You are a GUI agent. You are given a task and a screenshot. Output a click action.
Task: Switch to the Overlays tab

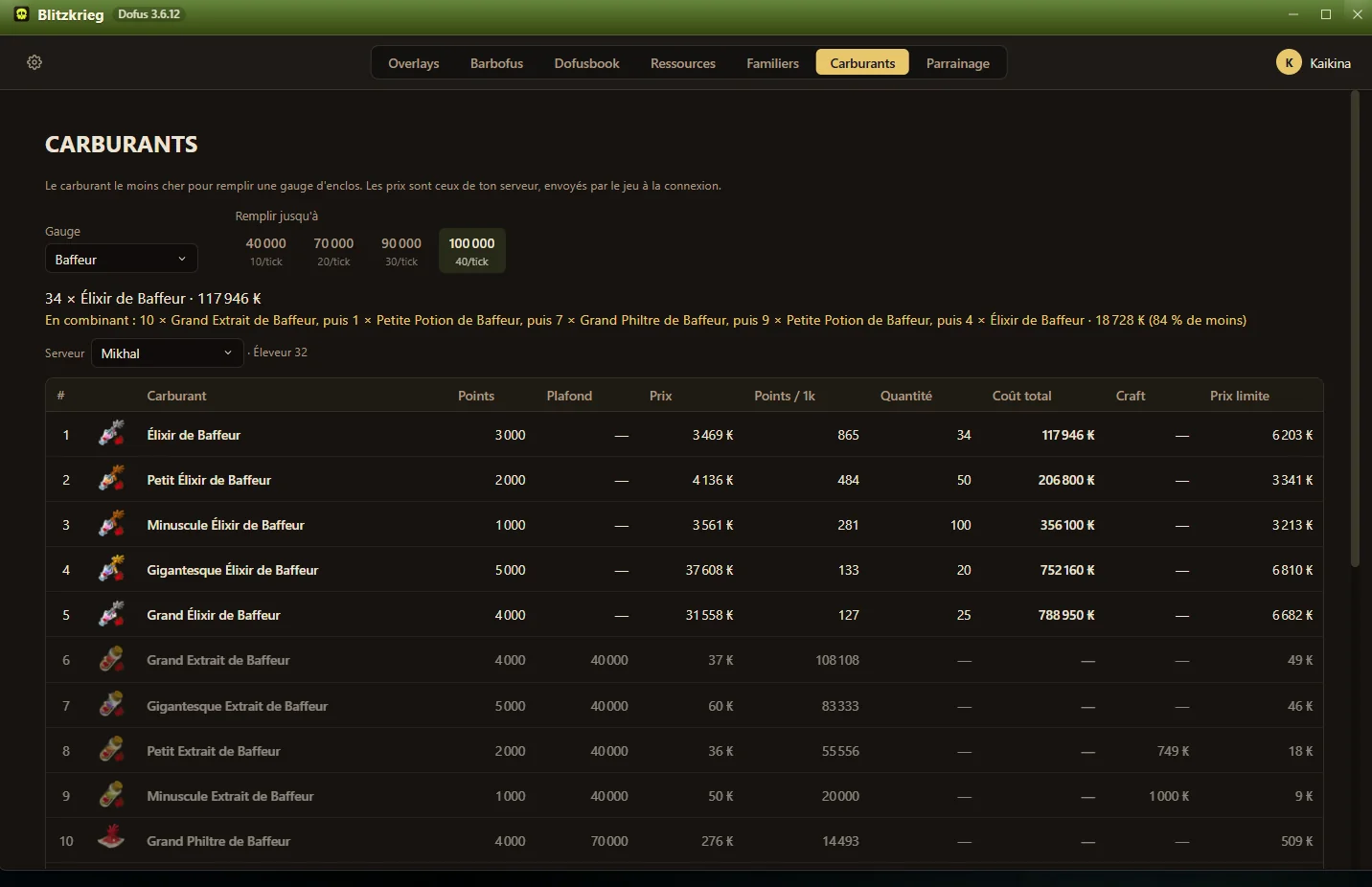coord(414,63)
